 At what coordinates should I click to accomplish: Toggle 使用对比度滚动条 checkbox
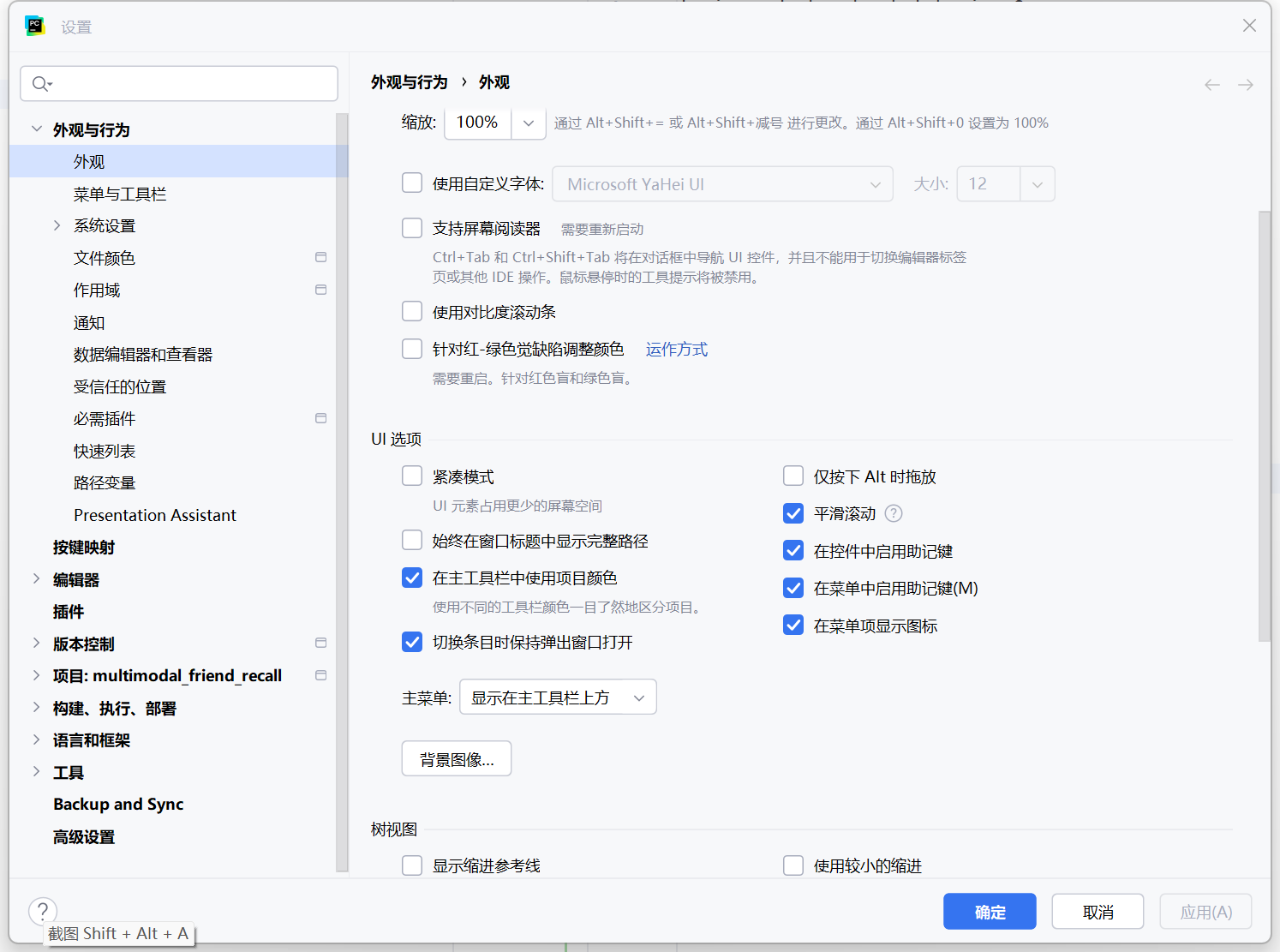pos(412,311)
